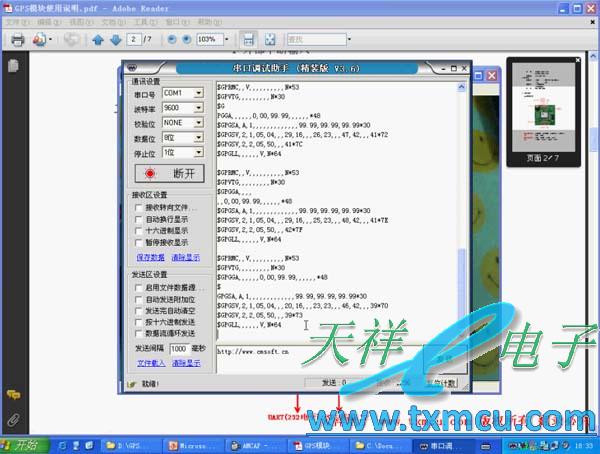Enable the 接收转向文件 checkbox
Image resolution: width=600 pixels, height=454 pixels.
139,208
